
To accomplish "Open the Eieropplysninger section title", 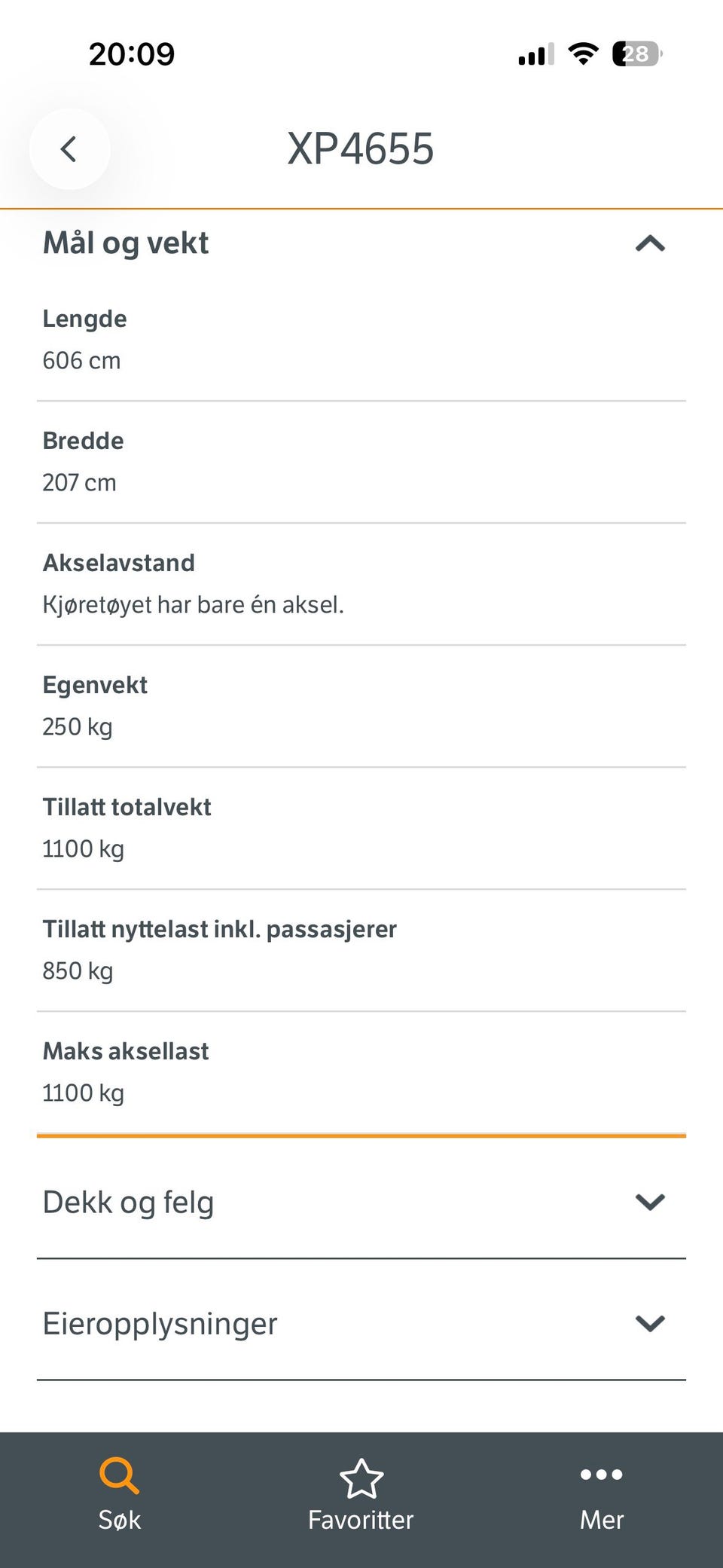I will [160, 1324].
